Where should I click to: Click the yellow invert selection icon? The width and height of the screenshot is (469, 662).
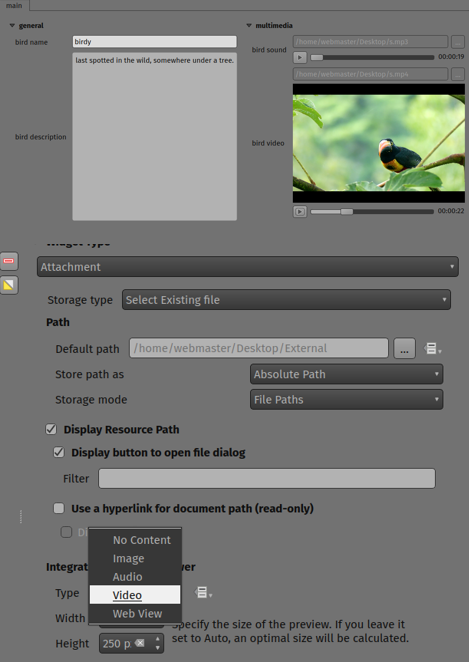coord(9,285)
